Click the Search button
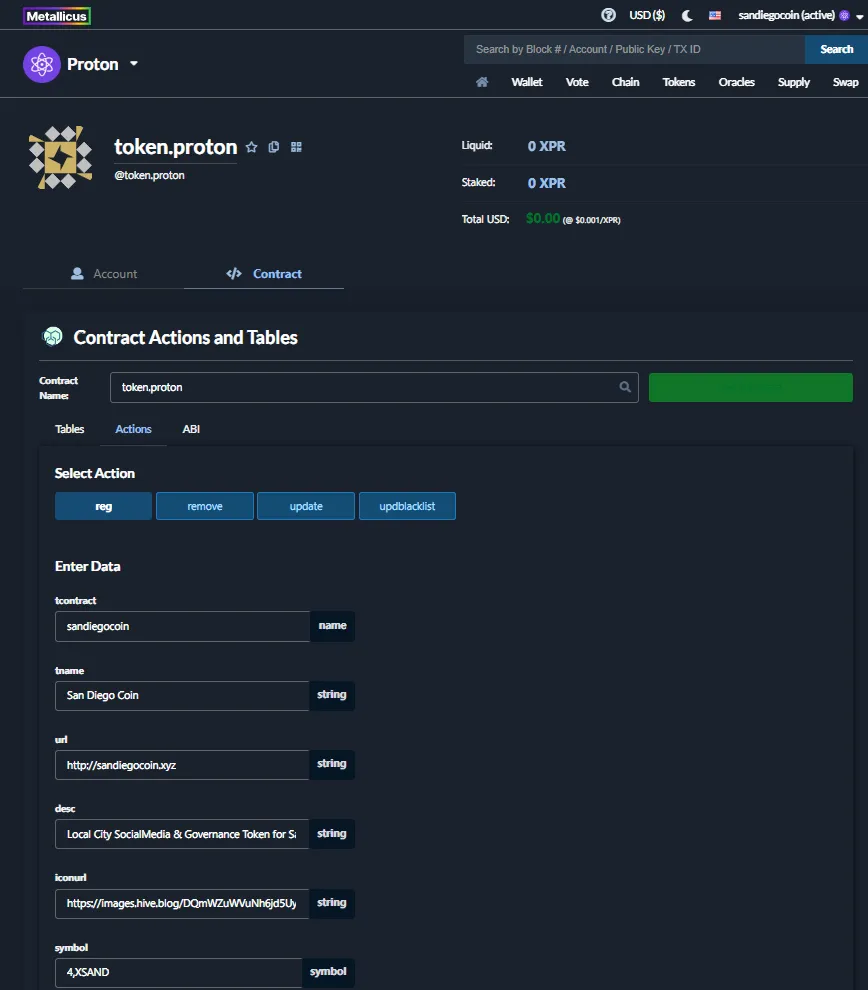 tap(836, 49)
